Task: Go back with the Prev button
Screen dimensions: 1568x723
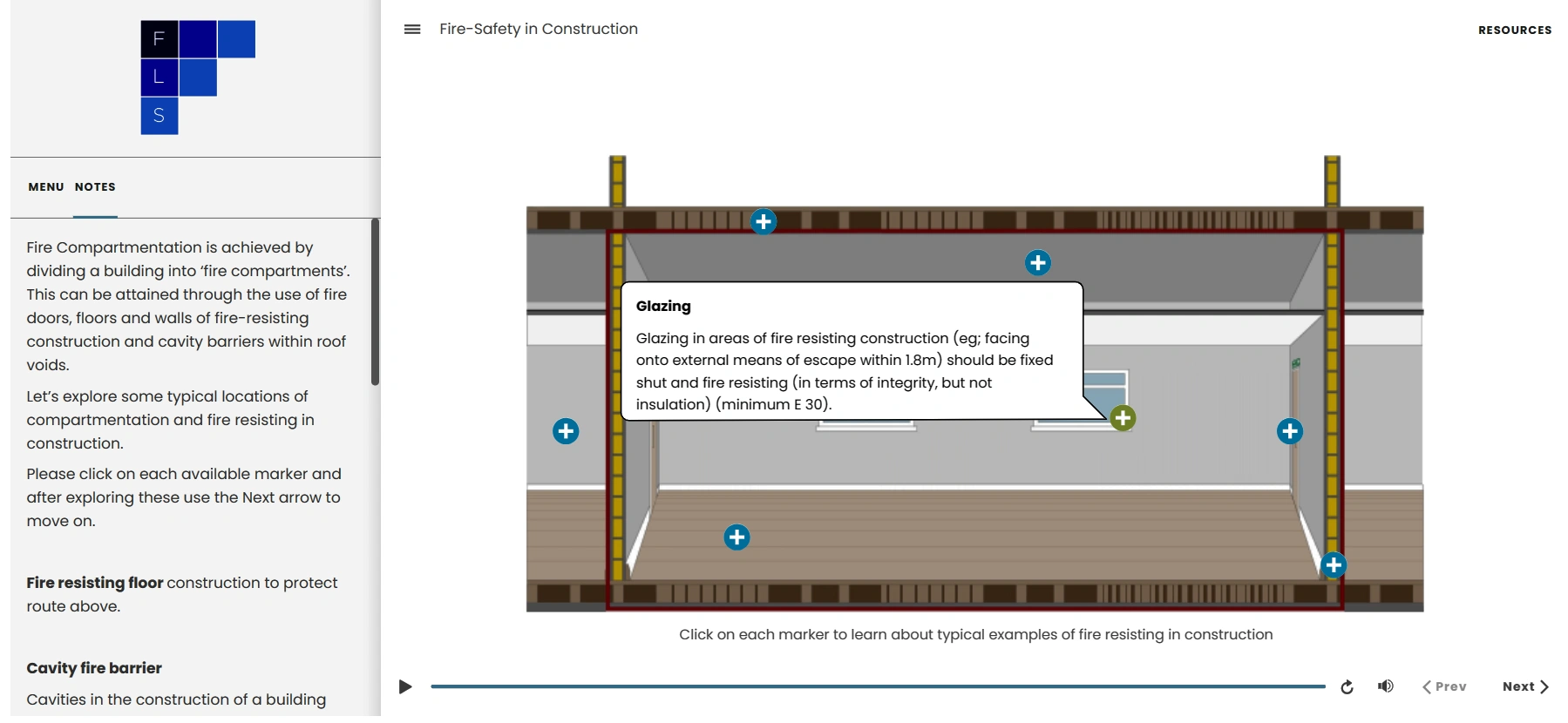Action: pyautogui.click(x=1444, y=686)
